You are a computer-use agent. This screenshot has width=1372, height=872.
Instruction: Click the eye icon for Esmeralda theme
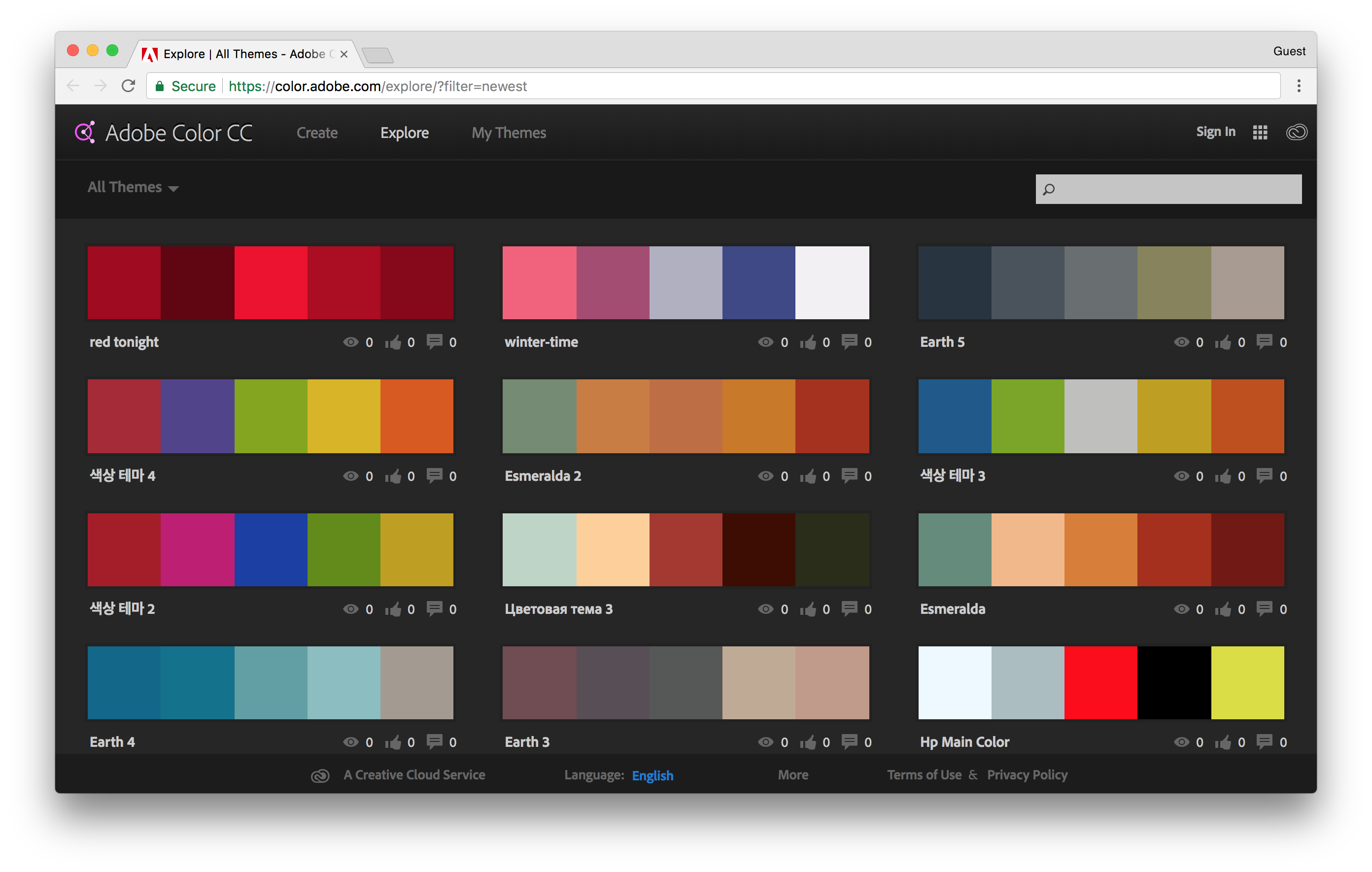point(1181,609)
